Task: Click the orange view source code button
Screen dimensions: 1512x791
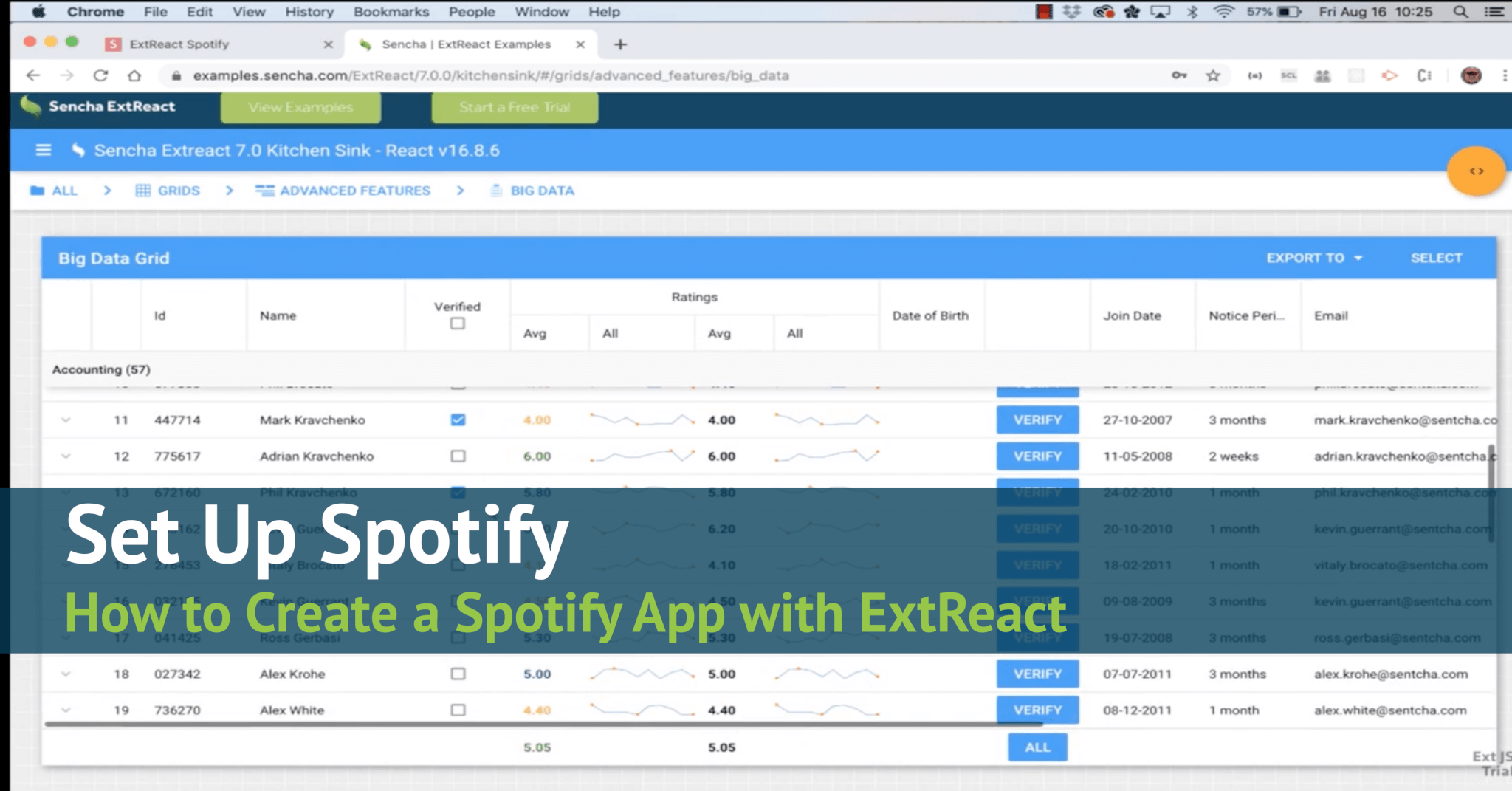Action: 1477,171
